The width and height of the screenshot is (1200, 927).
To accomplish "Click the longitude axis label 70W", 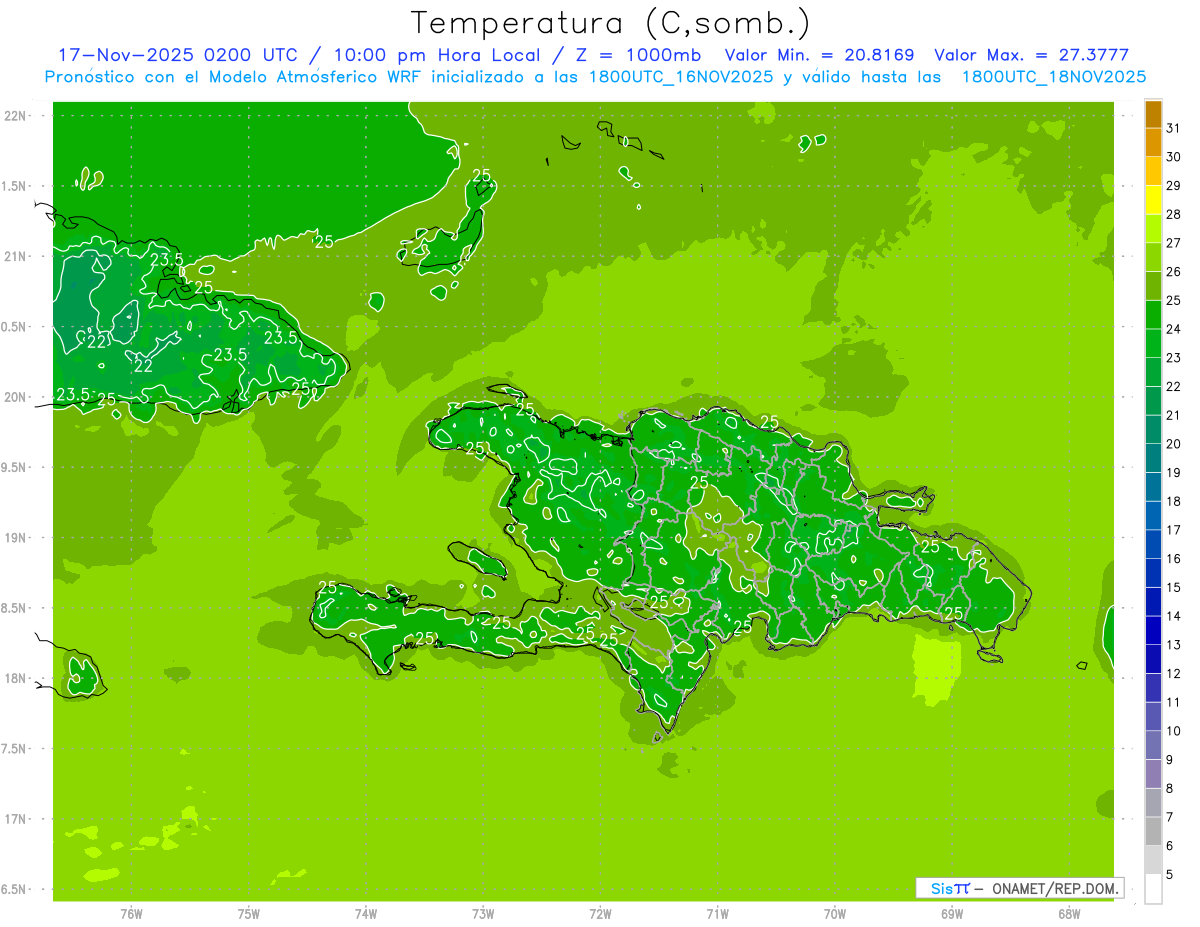I will click(x=835, y=914).
